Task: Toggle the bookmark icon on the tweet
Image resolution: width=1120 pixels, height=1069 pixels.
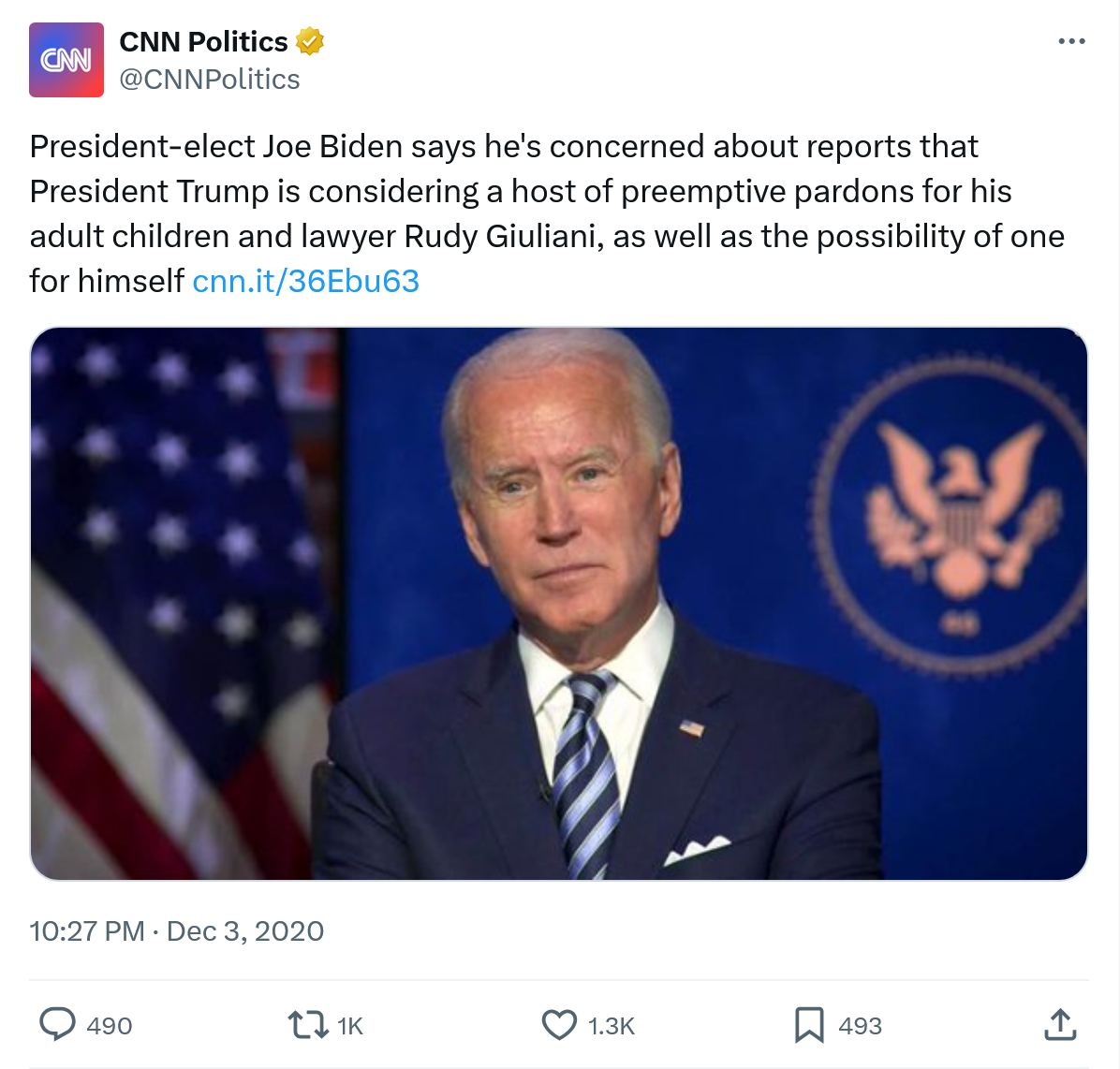Action: 809,1025
